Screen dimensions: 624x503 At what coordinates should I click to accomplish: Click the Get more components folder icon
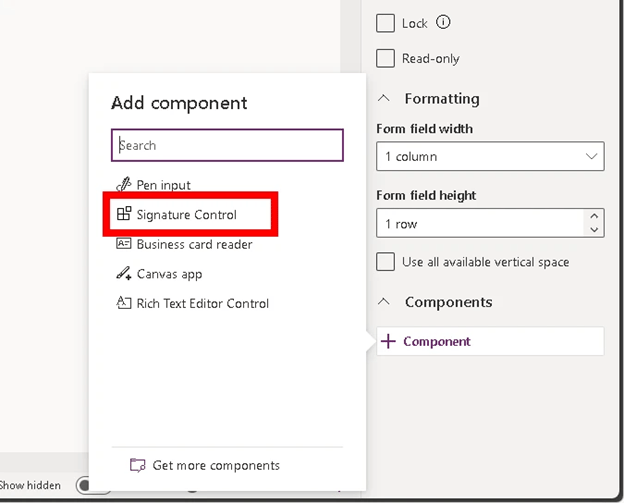(138, 465)
